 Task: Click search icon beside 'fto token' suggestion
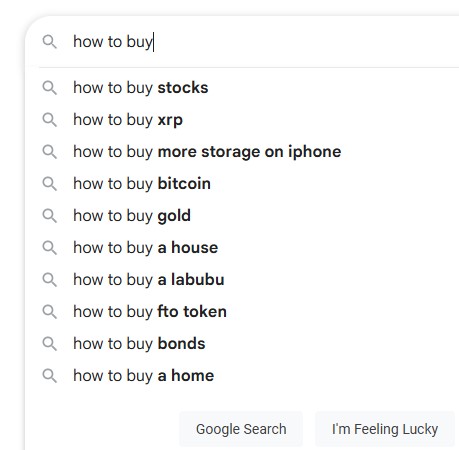pos(50,312)
